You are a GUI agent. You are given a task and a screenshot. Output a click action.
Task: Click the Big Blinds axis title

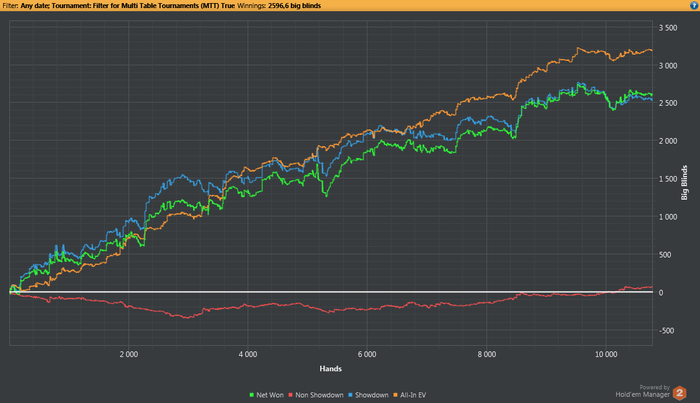(684, 183)
